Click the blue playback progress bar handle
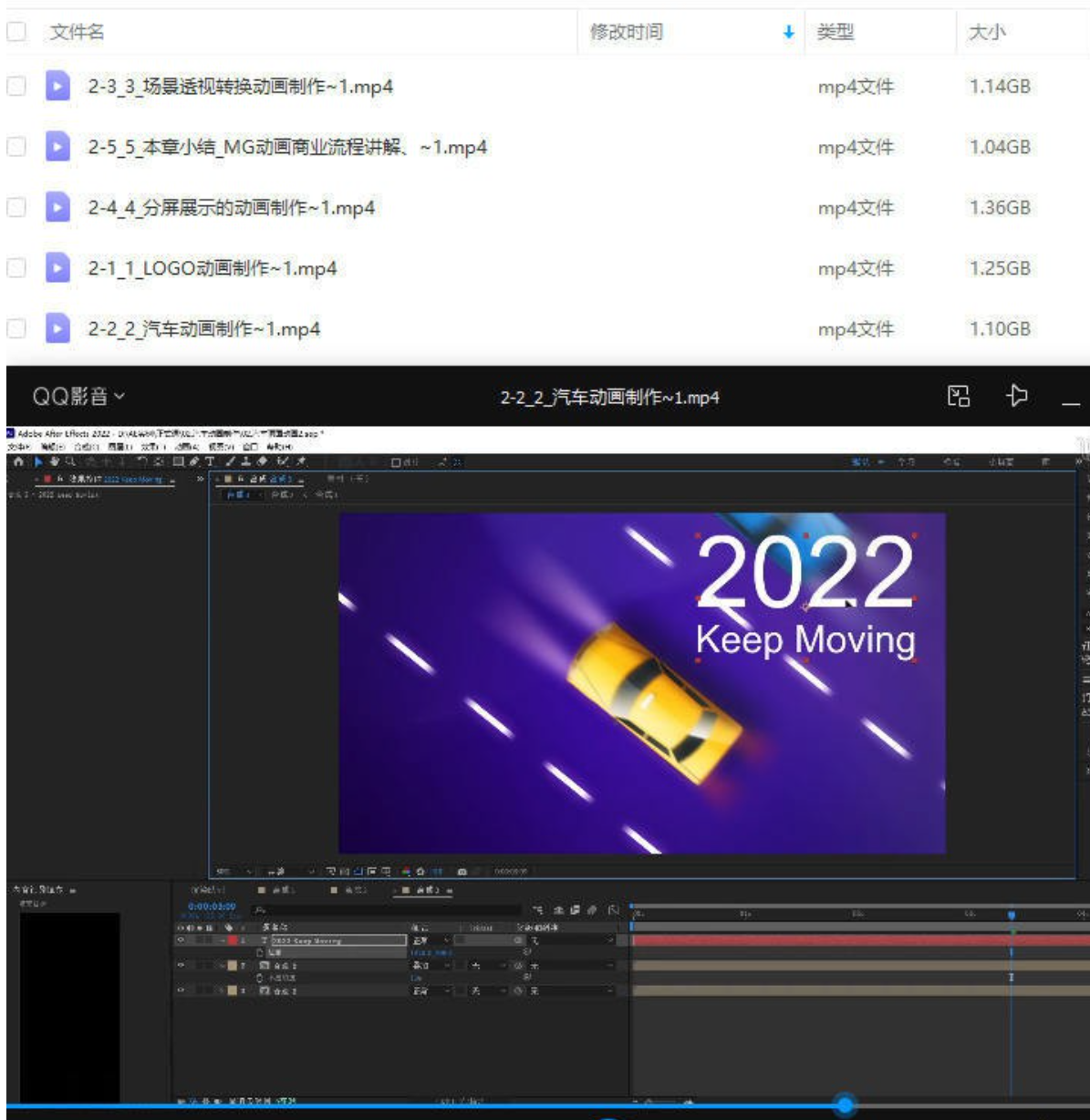 click(846, 1105)
